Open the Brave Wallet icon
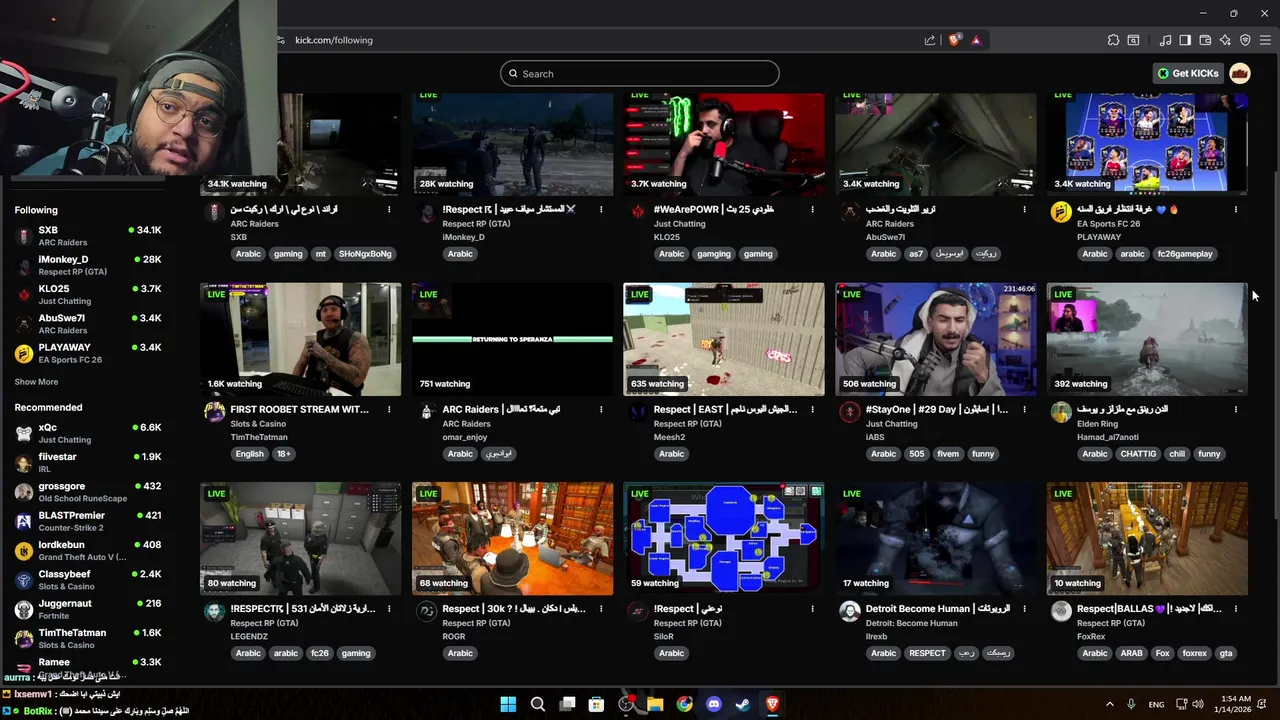Image resolution: width=1280 pixels, height=720 pixels. click(x=1205, y=40)
